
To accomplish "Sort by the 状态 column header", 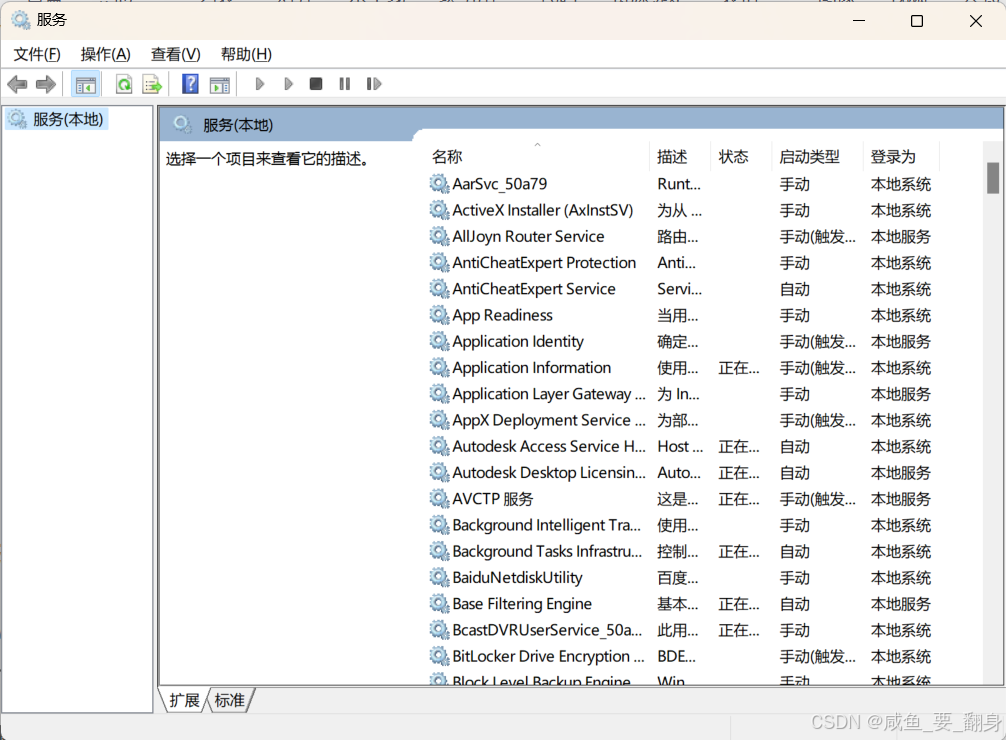I will click(741, 157).
